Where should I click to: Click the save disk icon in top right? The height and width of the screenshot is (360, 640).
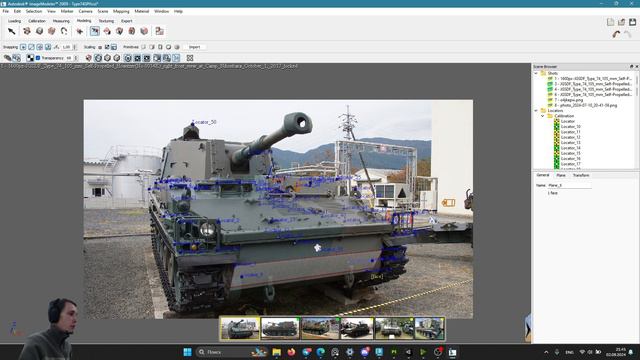632,22
